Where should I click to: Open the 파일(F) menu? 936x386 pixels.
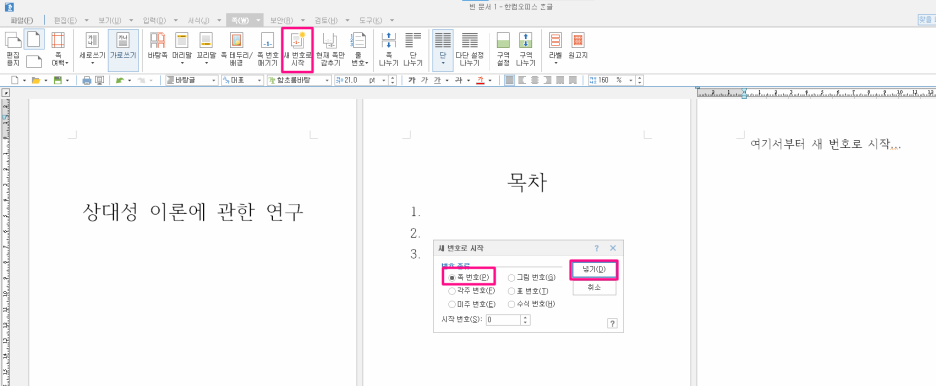coord(23,20)
